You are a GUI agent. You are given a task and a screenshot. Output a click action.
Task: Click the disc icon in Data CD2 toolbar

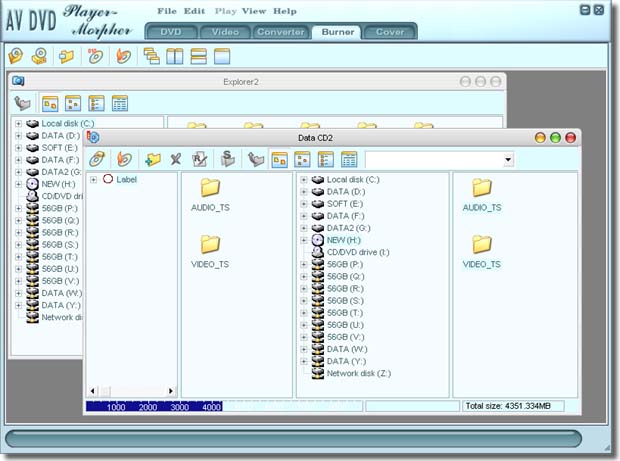click(x=97, y=159)
